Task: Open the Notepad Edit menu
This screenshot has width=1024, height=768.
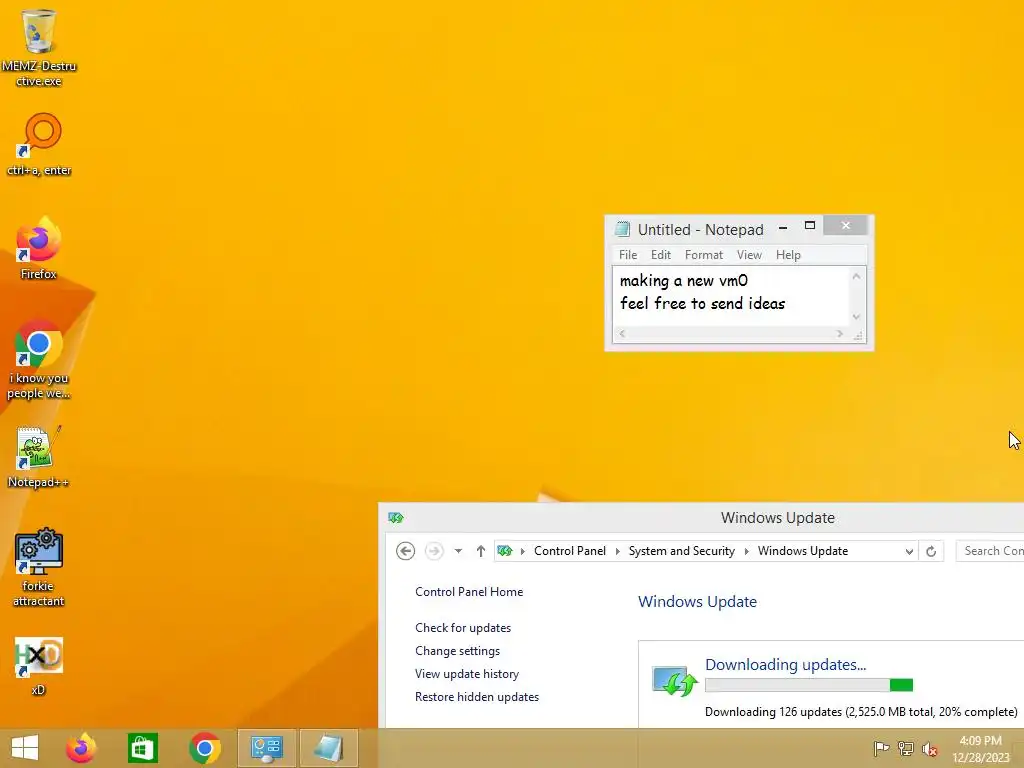Action: [x=661, y=255]
